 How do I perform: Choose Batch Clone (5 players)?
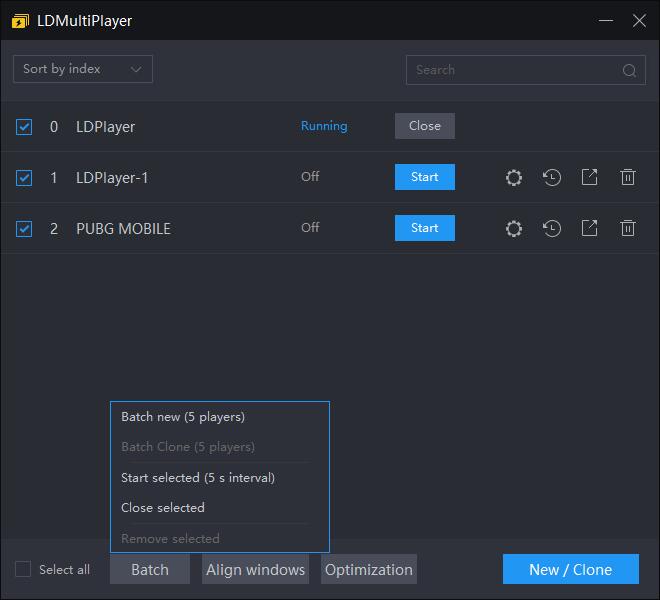[188, 447]
